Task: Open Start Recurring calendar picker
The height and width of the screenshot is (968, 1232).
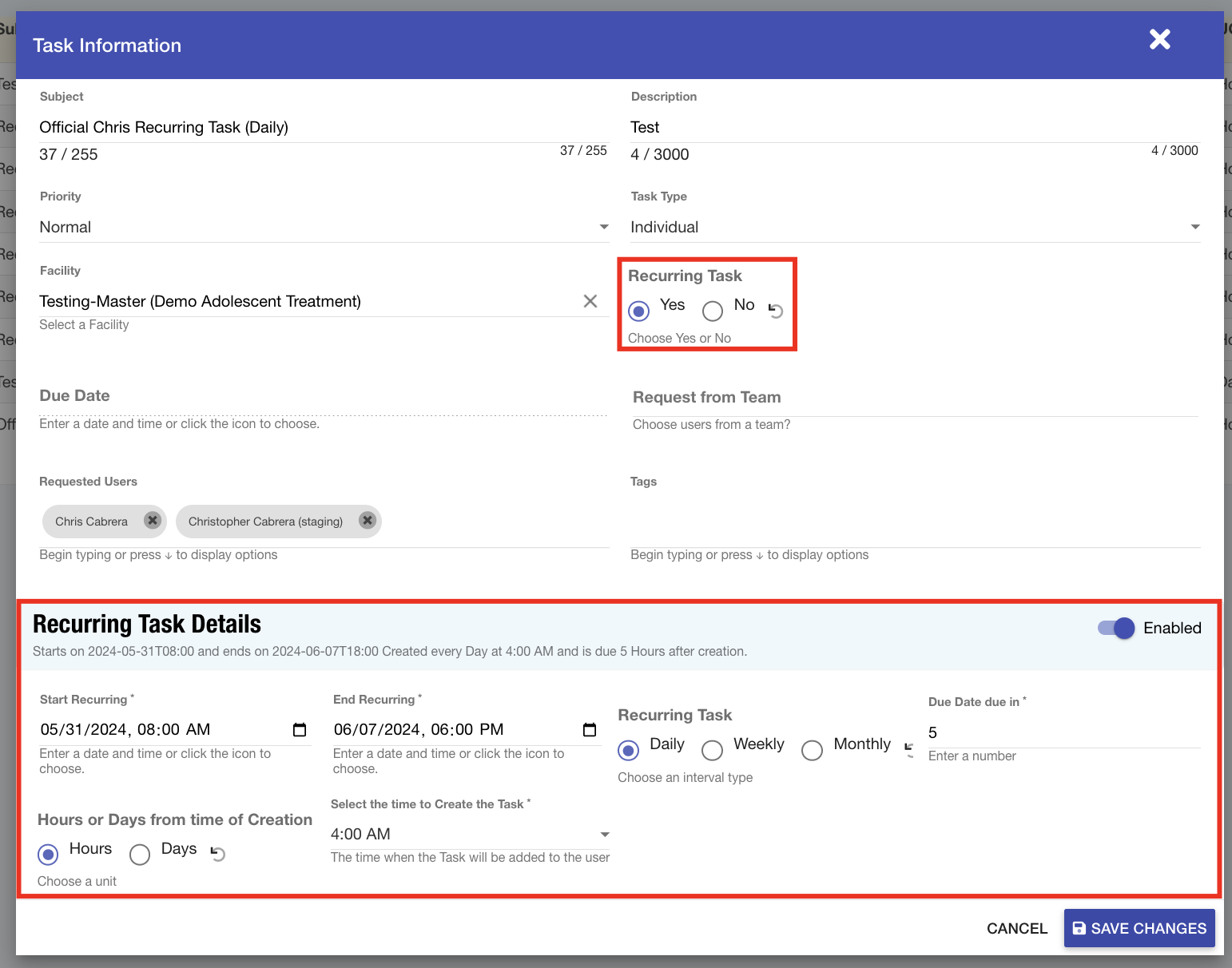Action: 300,730
